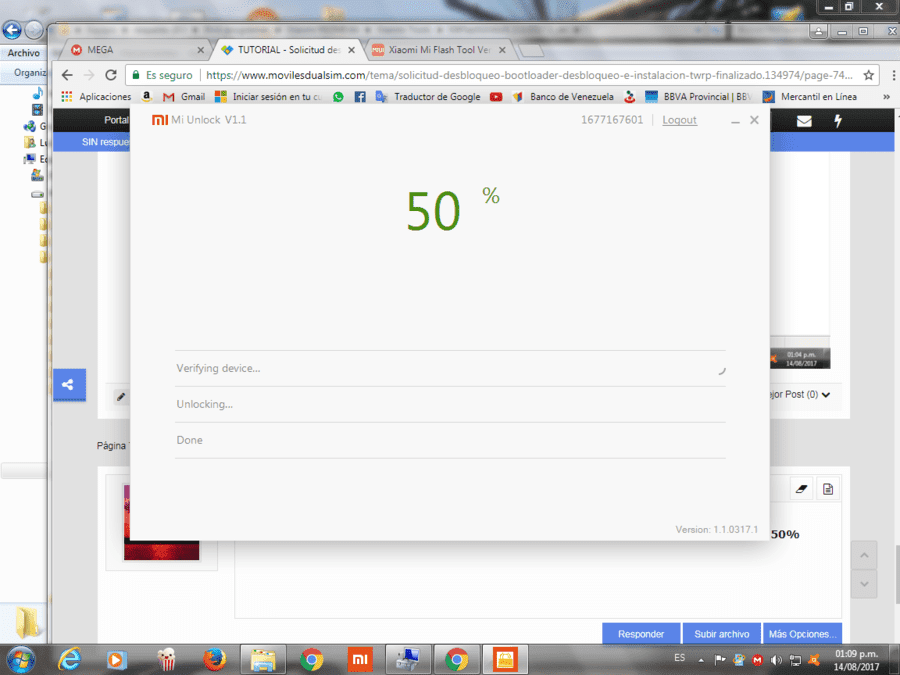Click the Mi Unlock Logout link
This screenshot has width=900, height=675.
[x=679, y=120]
